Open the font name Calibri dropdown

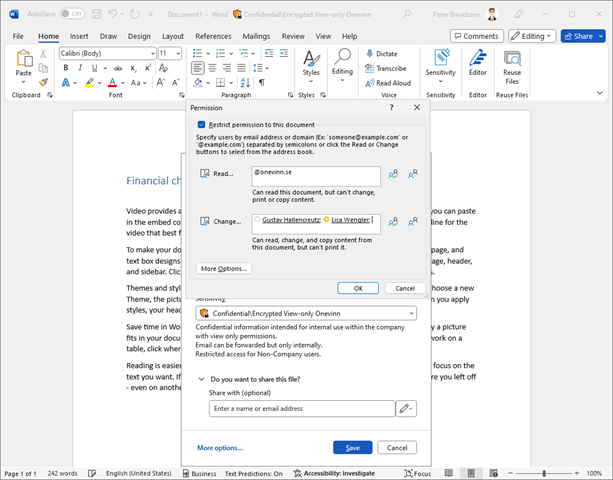pyautogui.click(x=150, y=53)
